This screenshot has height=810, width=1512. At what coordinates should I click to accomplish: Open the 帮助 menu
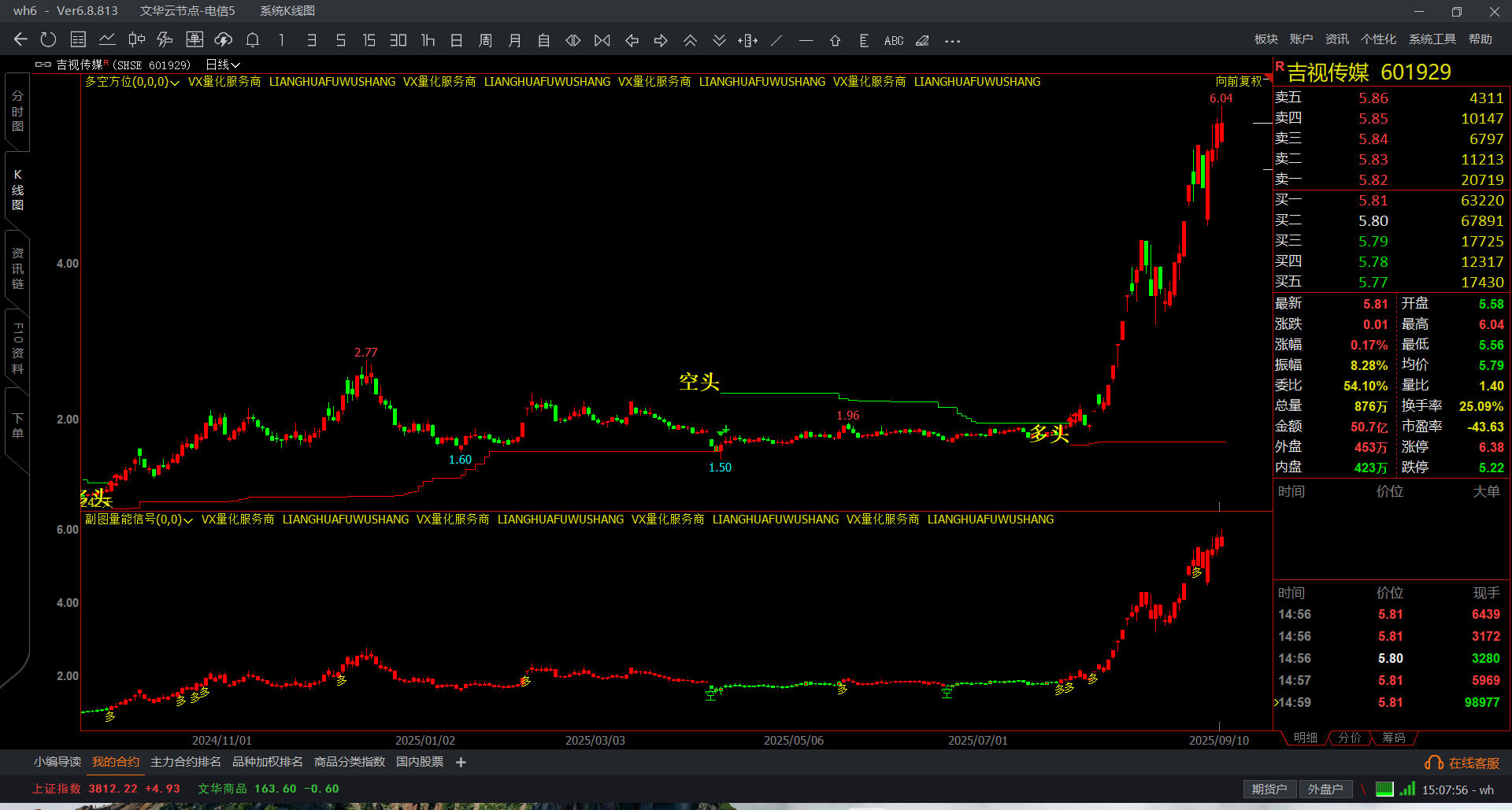pyautogui.click(x=1480, y=39)
